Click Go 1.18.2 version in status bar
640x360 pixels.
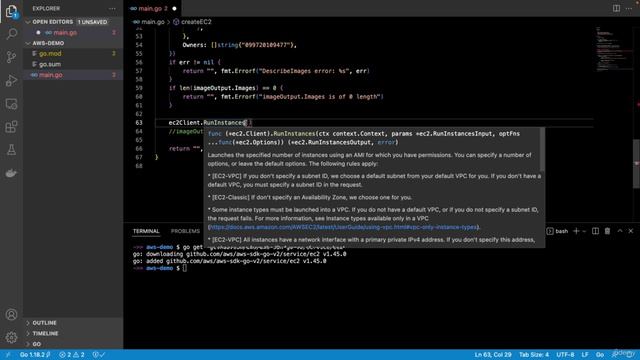tap(35, 355)
